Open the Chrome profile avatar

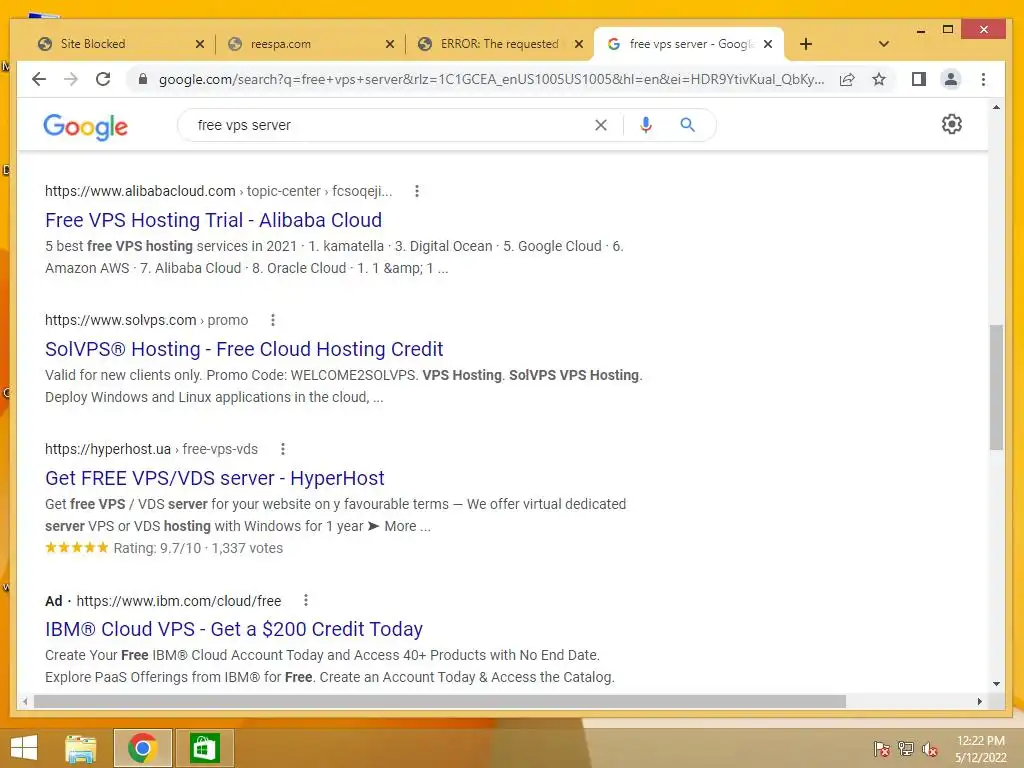(951, 80)
